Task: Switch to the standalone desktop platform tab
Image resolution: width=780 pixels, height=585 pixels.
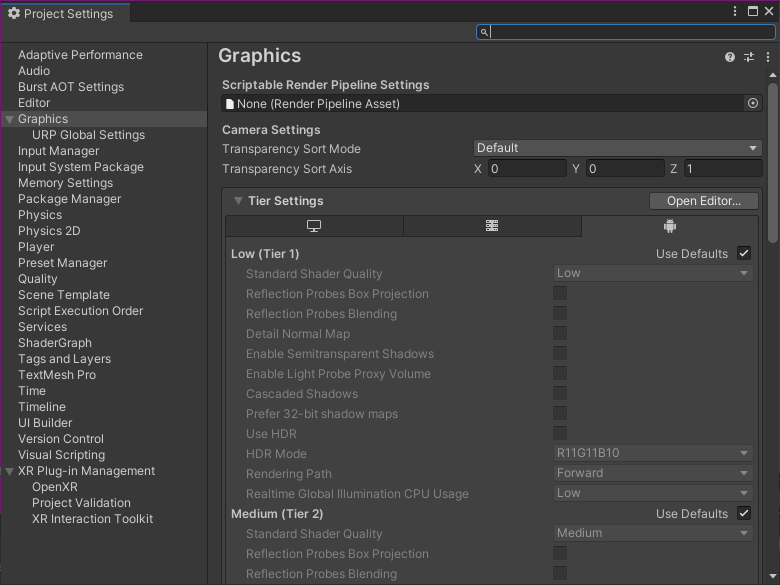Action: 314,226
